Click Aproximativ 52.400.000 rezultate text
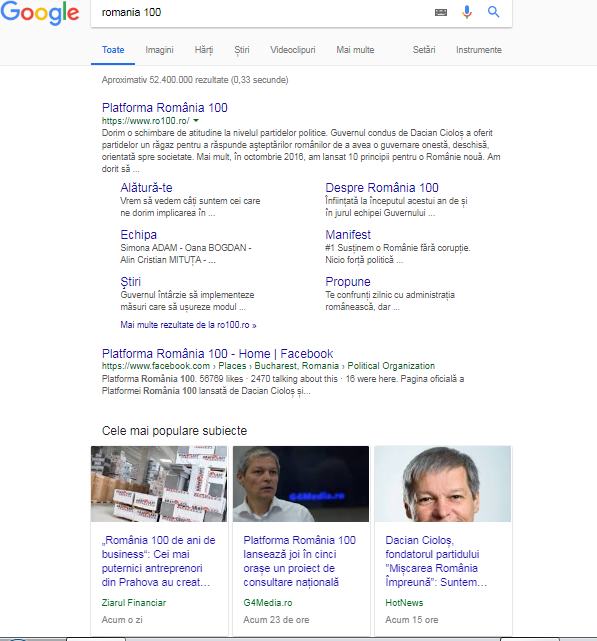This screenshot has height=641, width=597. tap(195, 80)
